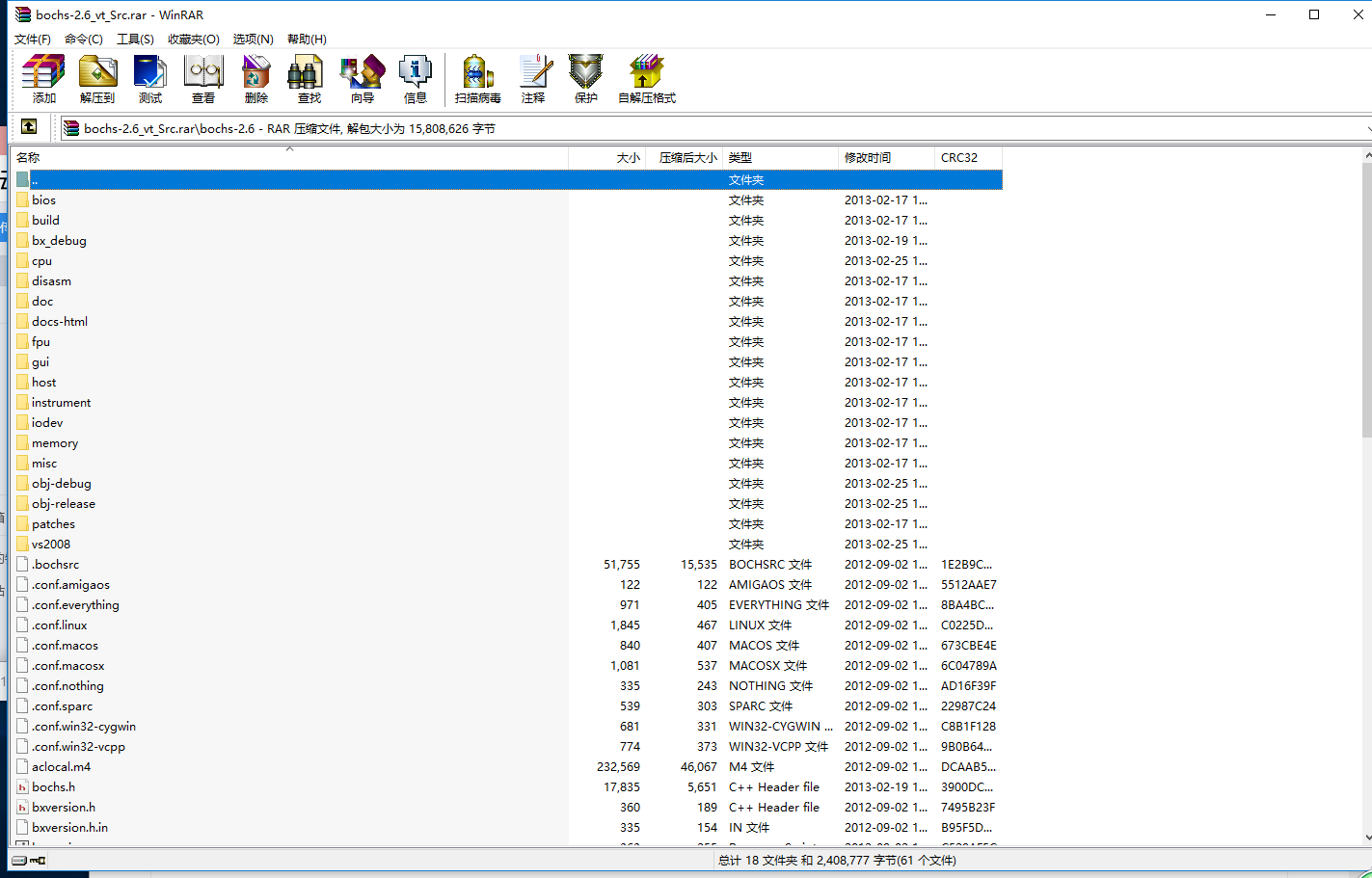Click the bochs.h header file icon
The height and width of the screenshot is (878, 1372).
click(22, 787)
